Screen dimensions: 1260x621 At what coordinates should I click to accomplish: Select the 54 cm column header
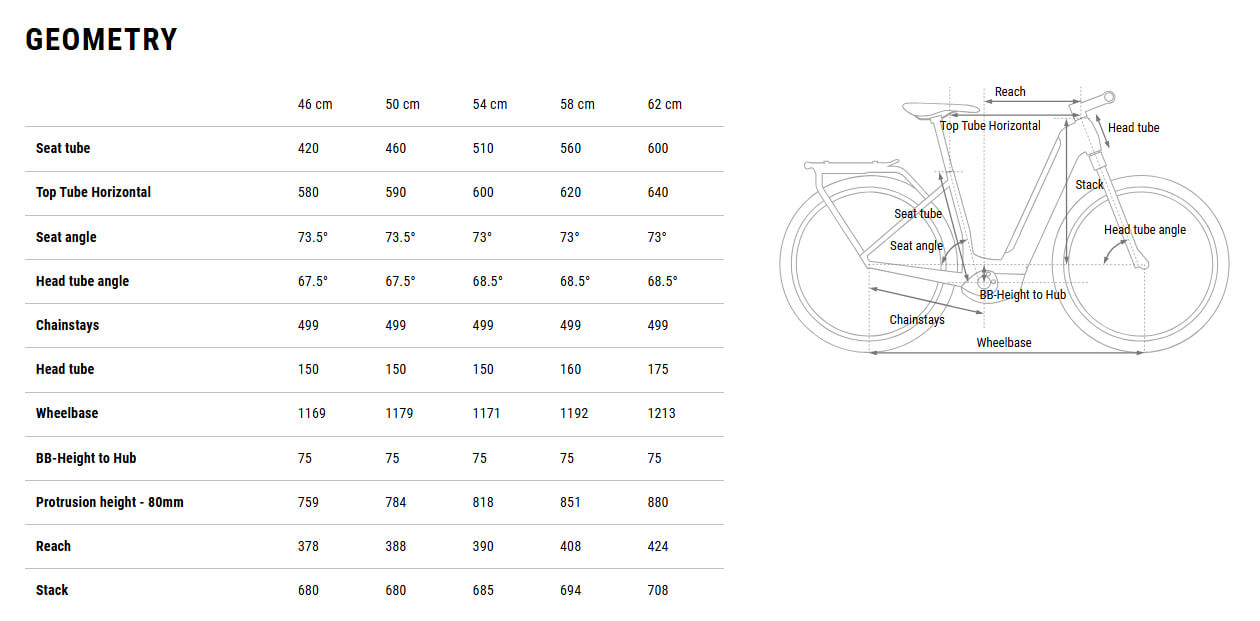click(490, 104)
